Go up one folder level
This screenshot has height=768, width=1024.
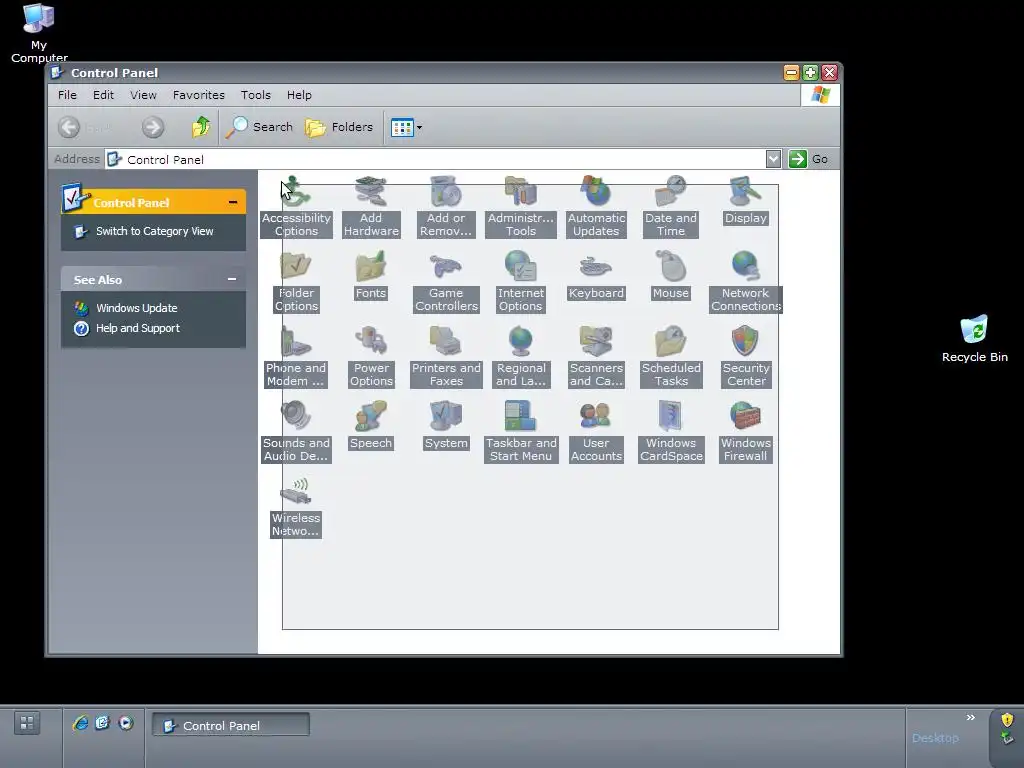(201, 126)
